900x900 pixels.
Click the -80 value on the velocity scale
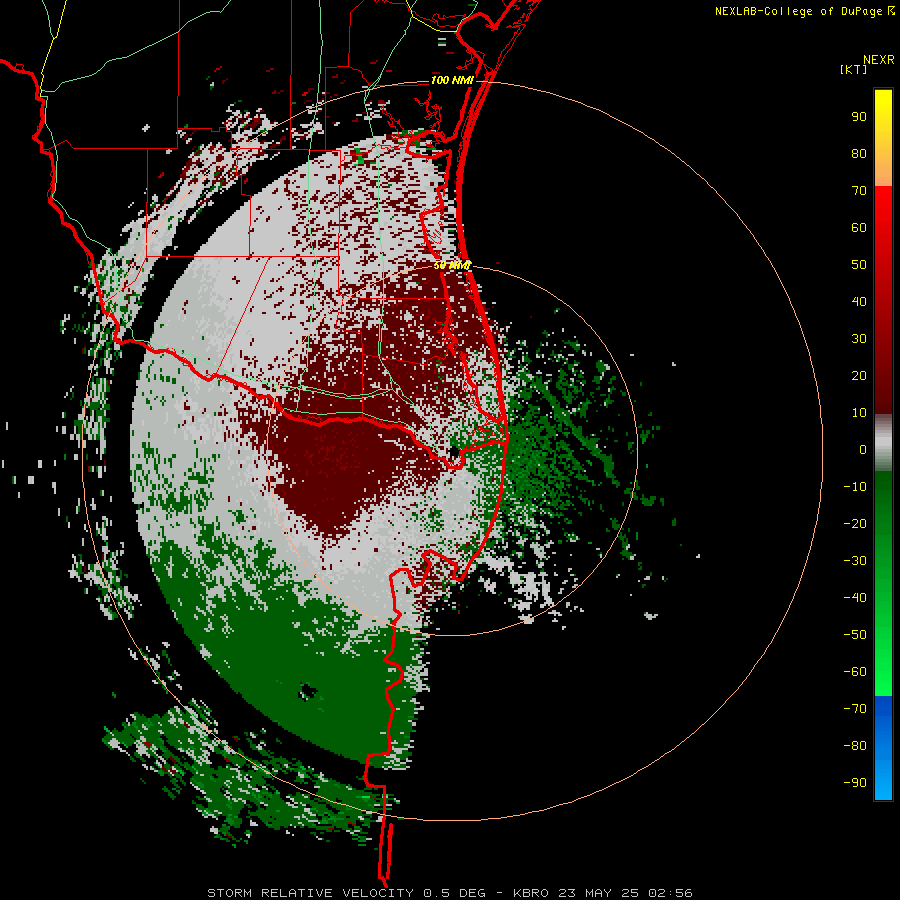point(855,746)
